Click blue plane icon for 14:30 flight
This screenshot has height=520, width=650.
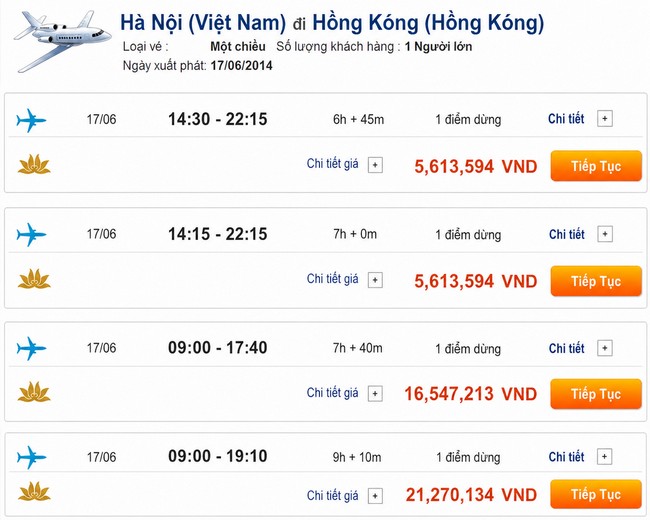(31, 120)
